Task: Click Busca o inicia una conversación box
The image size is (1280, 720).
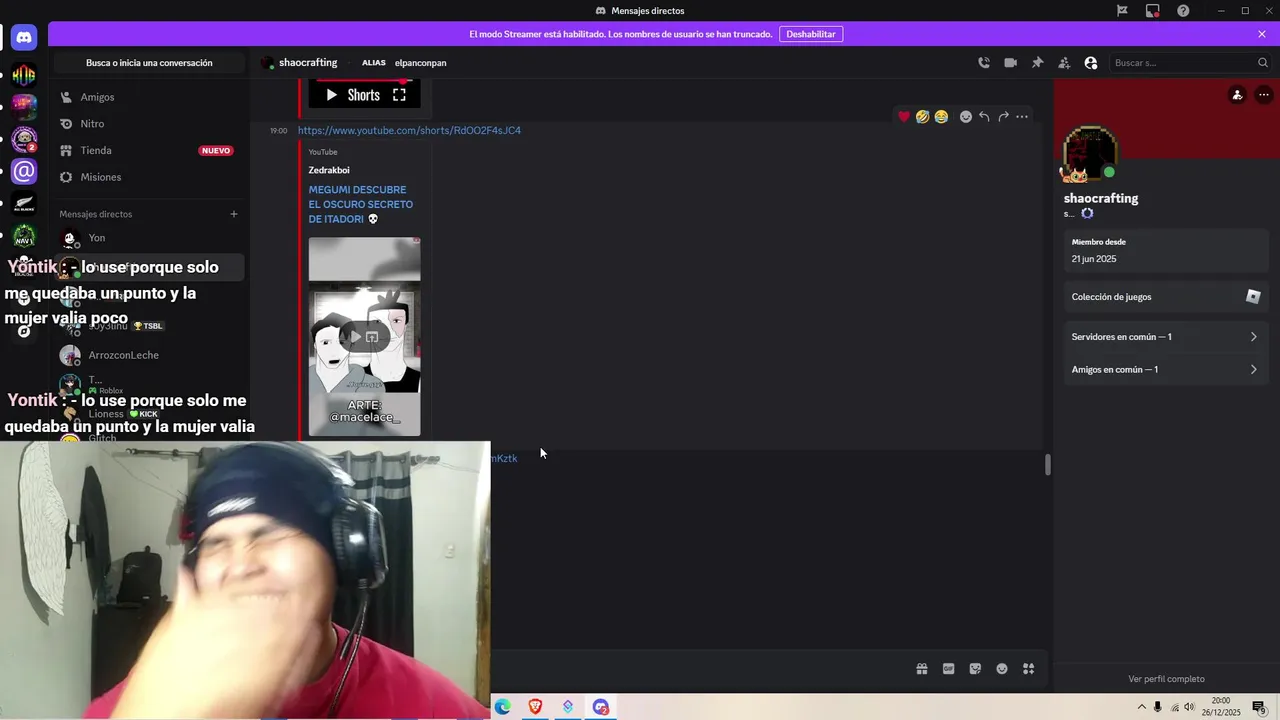Action: click(x=149, y=63)
